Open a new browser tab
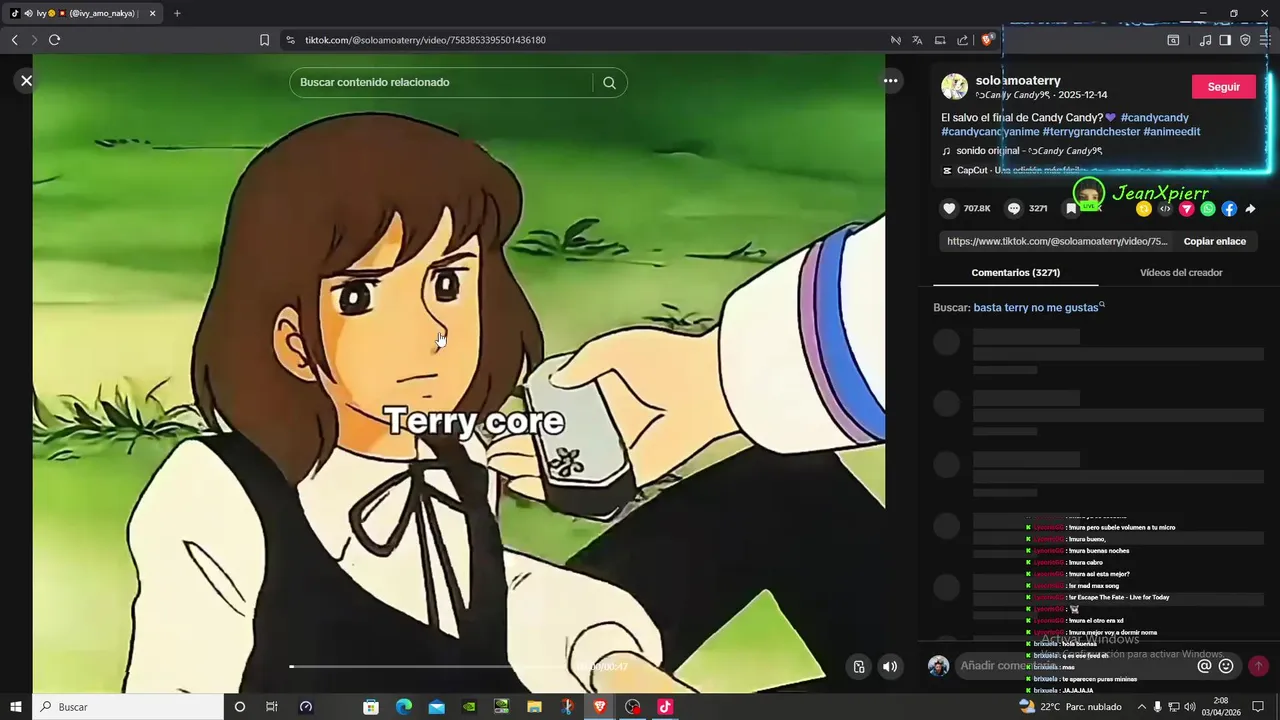This screenshot has height=720, width=1280. [177, 13]
